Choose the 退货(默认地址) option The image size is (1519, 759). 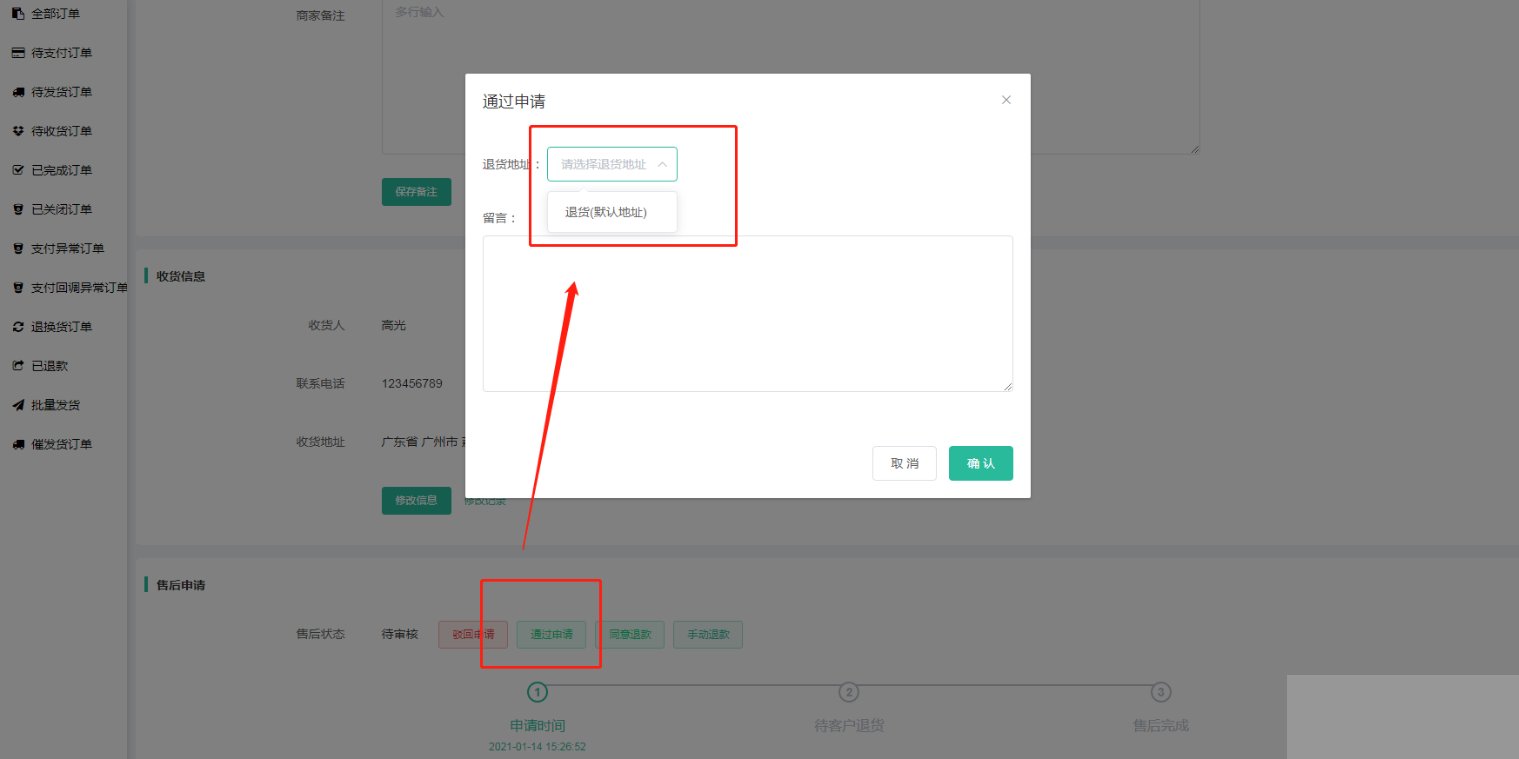(612, 212)
